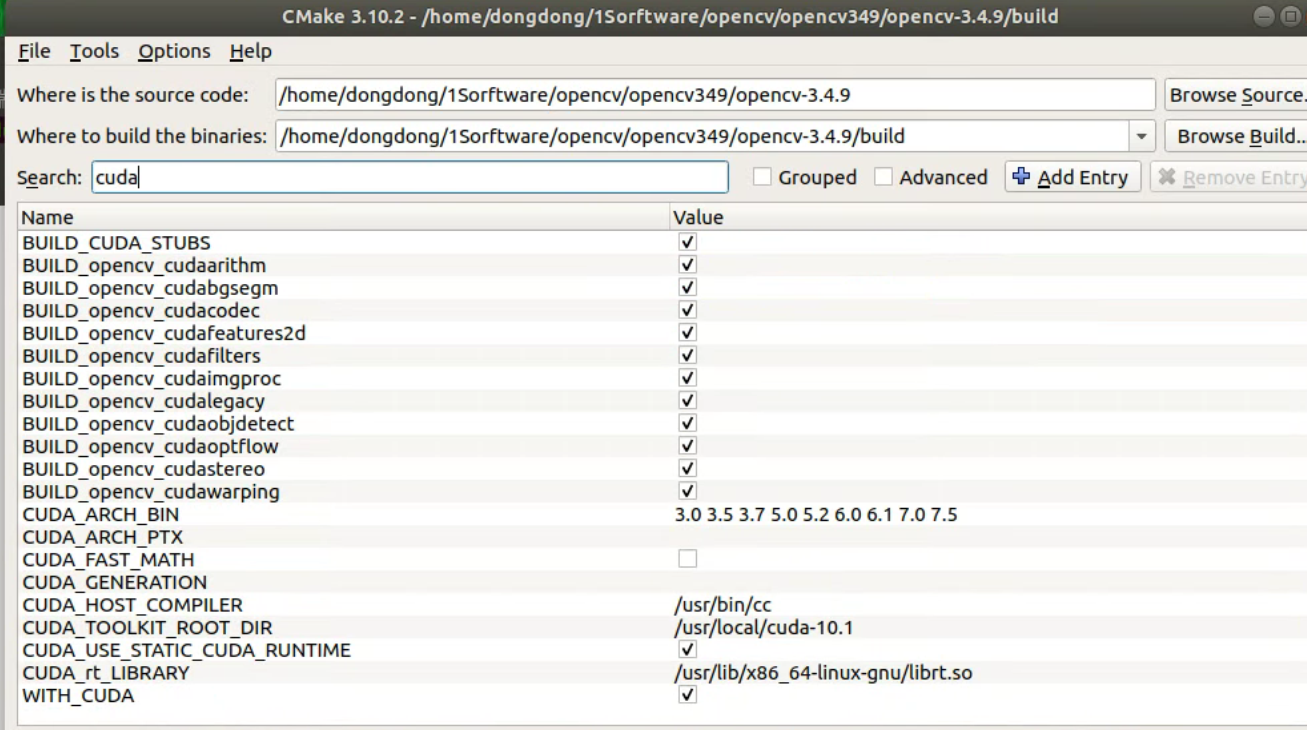
Task: Click the Browse Source button
Action: coord(1236,95)
